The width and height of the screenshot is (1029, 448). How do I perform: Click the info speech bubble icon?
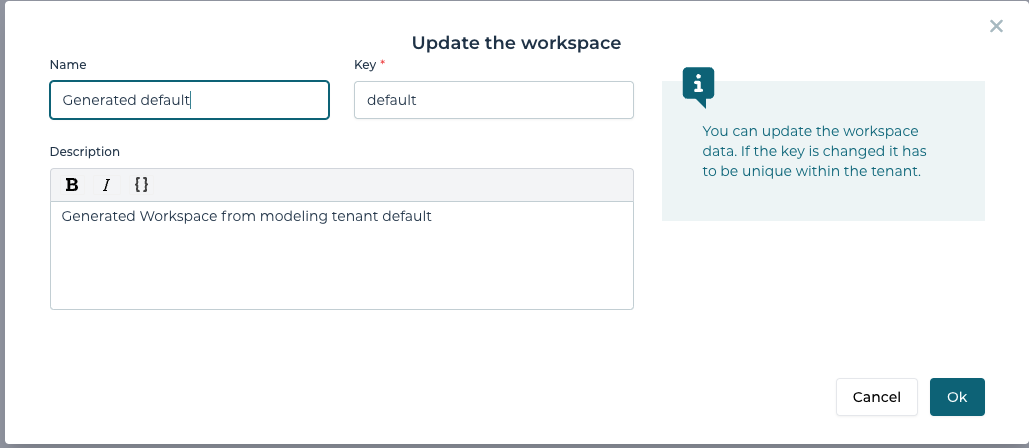[x=698, y=86]
